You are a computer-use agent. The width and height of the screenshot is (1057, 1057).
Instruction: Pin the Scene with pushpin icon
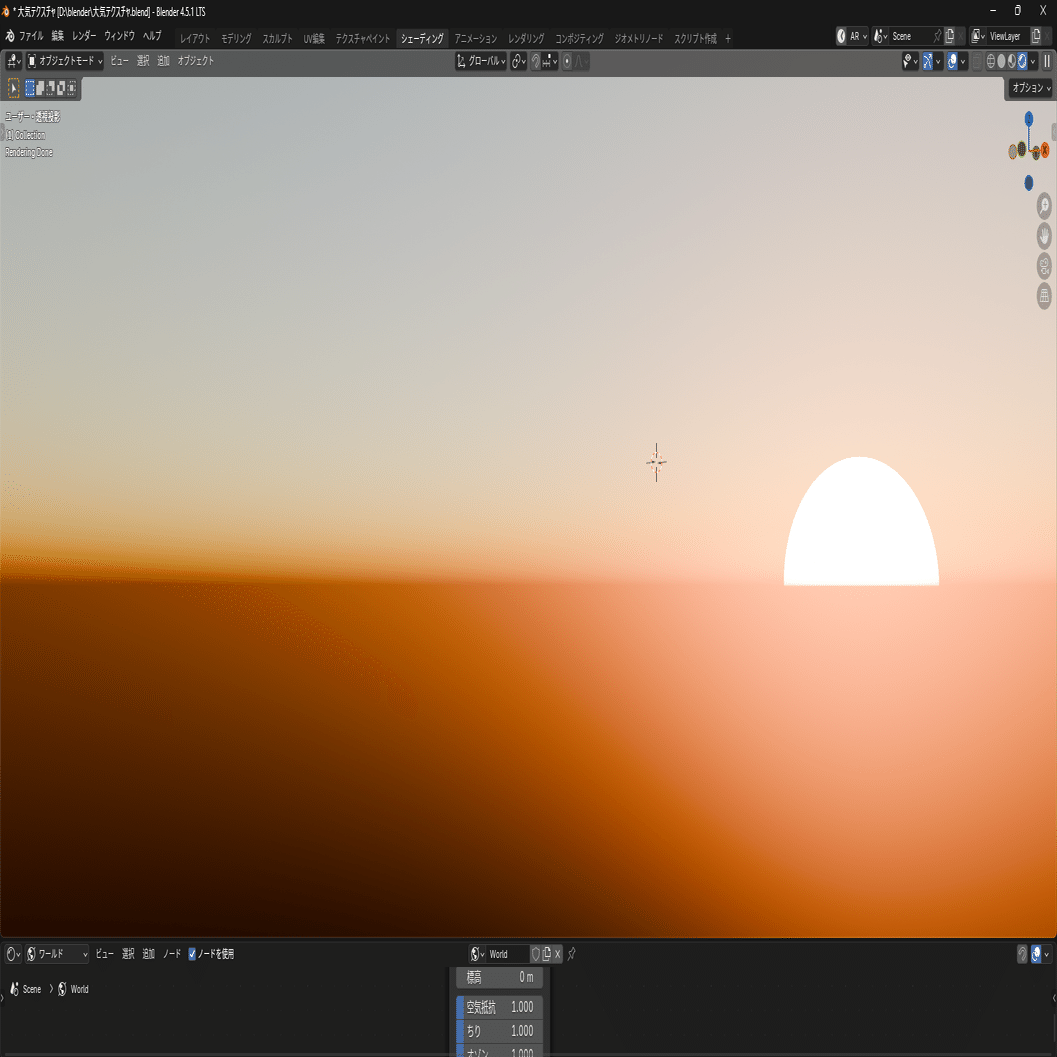coord(937,36)
